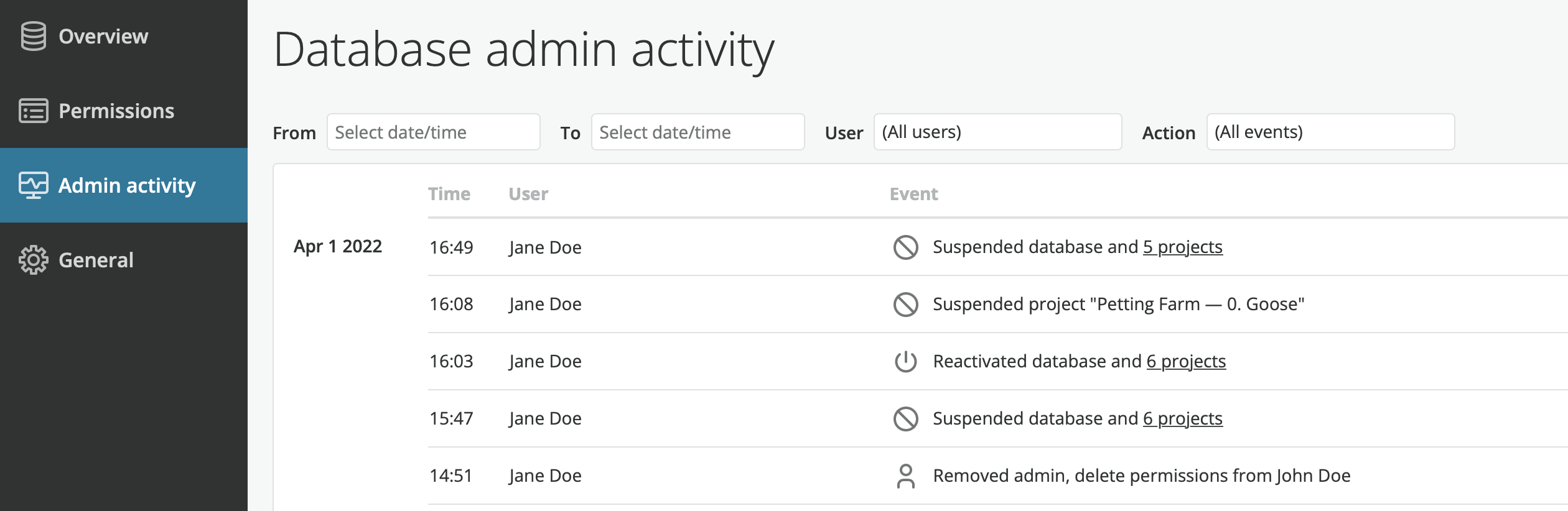Screen dimensions: 1568x511
Task: Open the Action events filter dropdown
Action: [1330, 132]
